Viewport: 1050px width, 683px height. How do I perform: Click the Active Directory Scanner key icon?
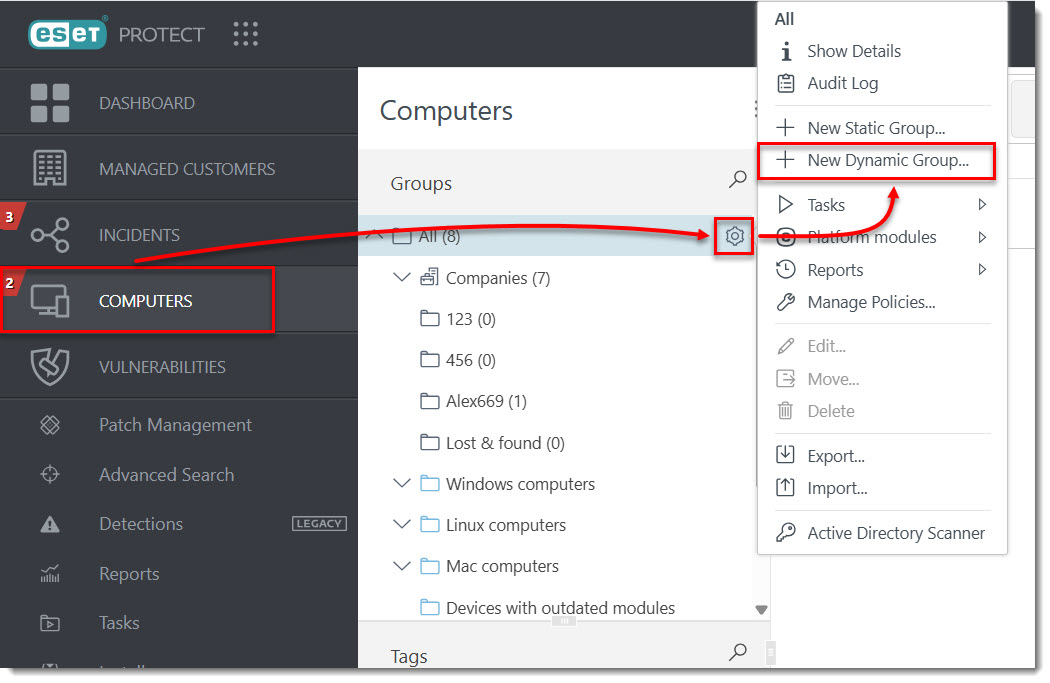coord(785,532)
